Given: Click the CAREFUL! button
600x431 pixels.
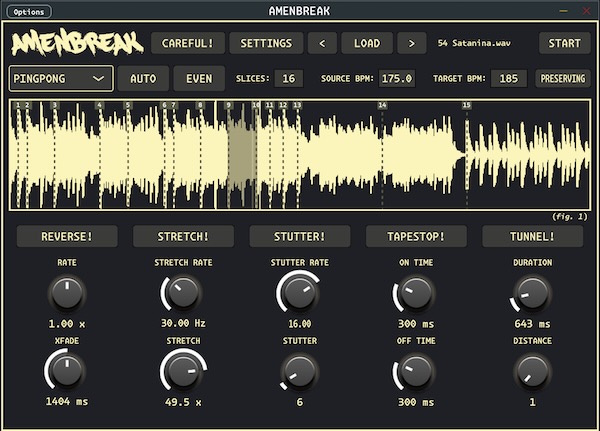Looking at the screenshot, I should (188, 43).
